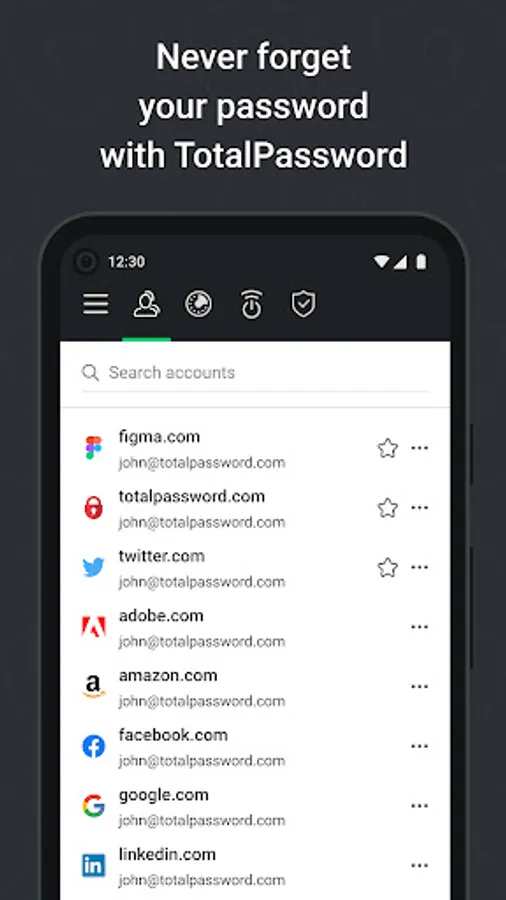Open more options for adobe.com
The width and height of the screenshot is (506, 900).
pos(419,627)
